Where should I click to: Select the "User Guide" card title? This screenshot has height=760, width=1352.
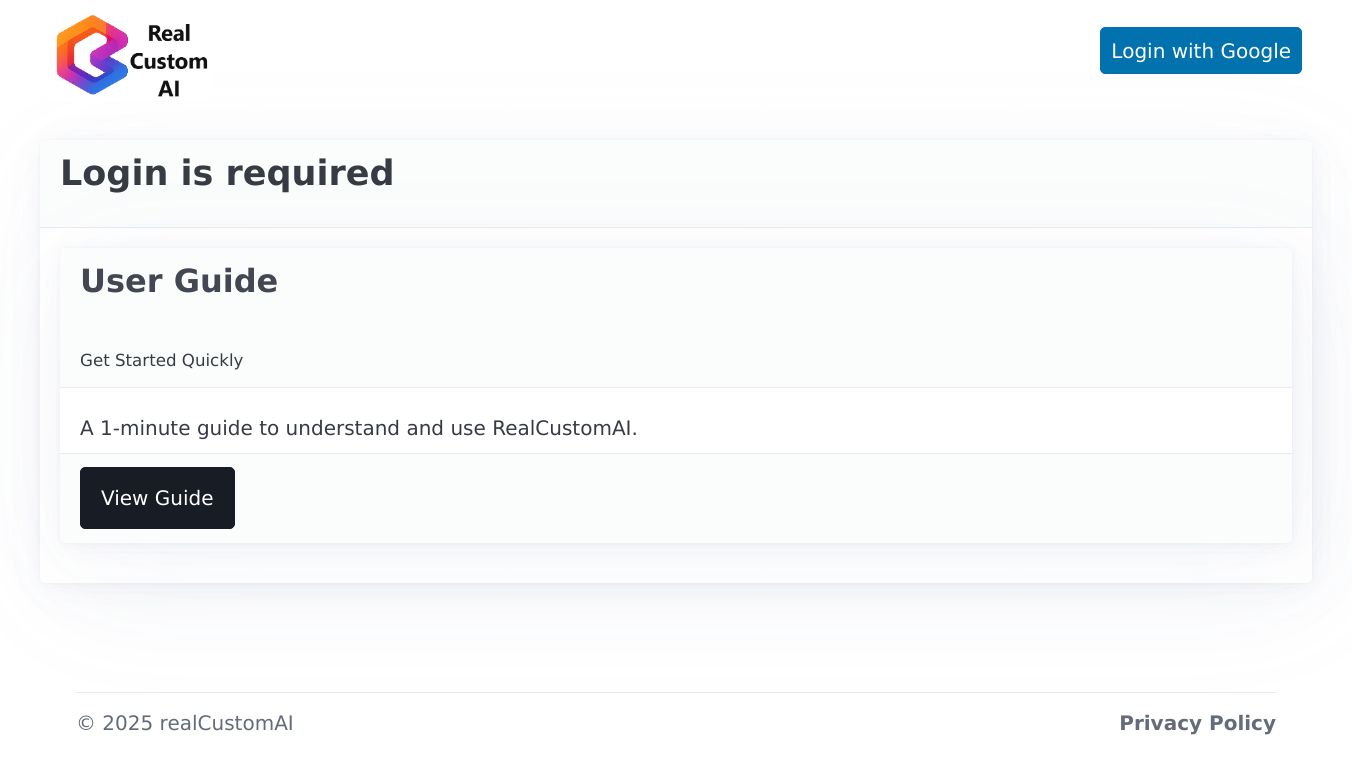(179, 281)
